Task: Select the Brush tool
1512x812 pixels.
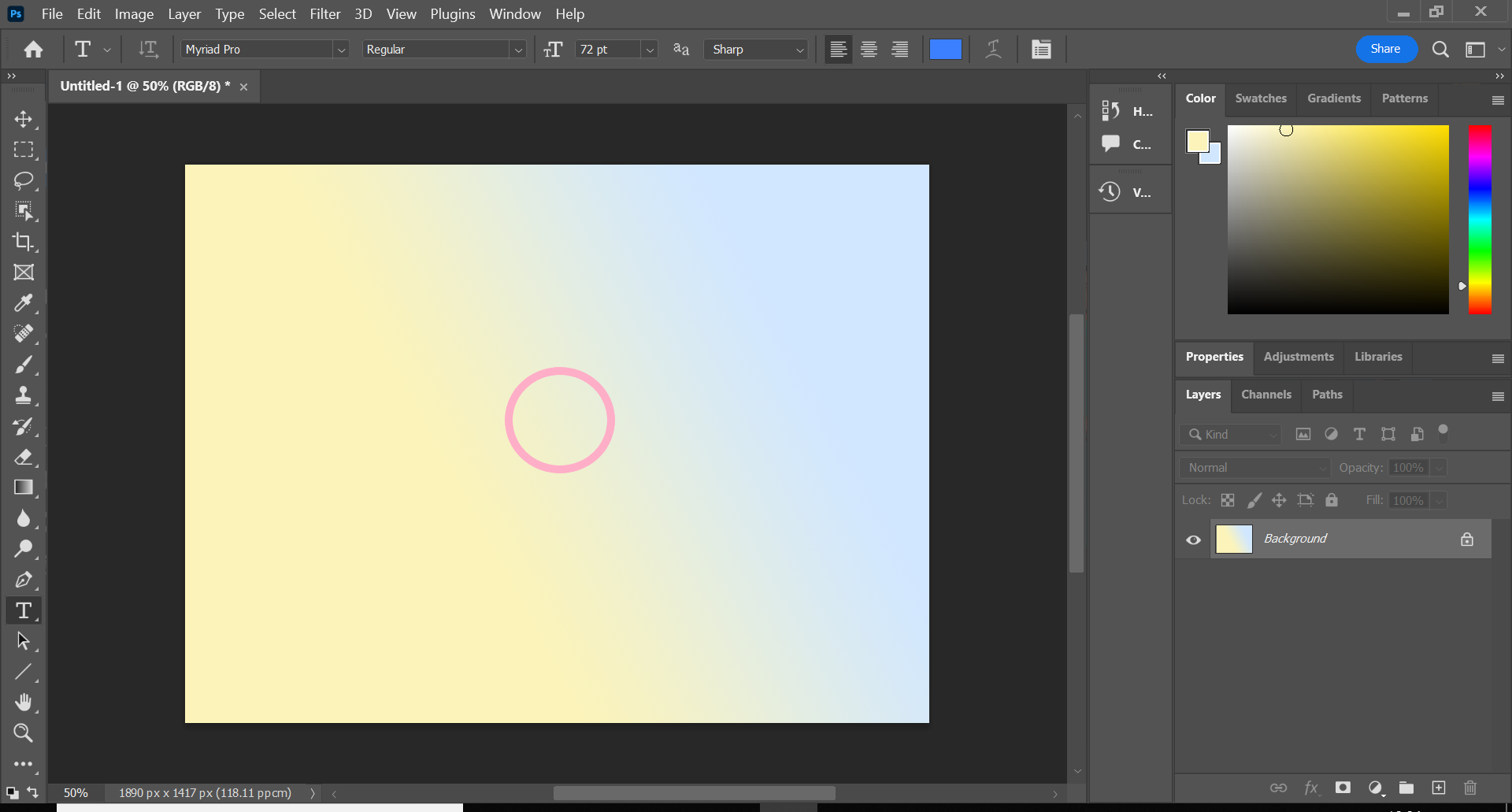Action: pyautogui.click(x=24, y=365)
